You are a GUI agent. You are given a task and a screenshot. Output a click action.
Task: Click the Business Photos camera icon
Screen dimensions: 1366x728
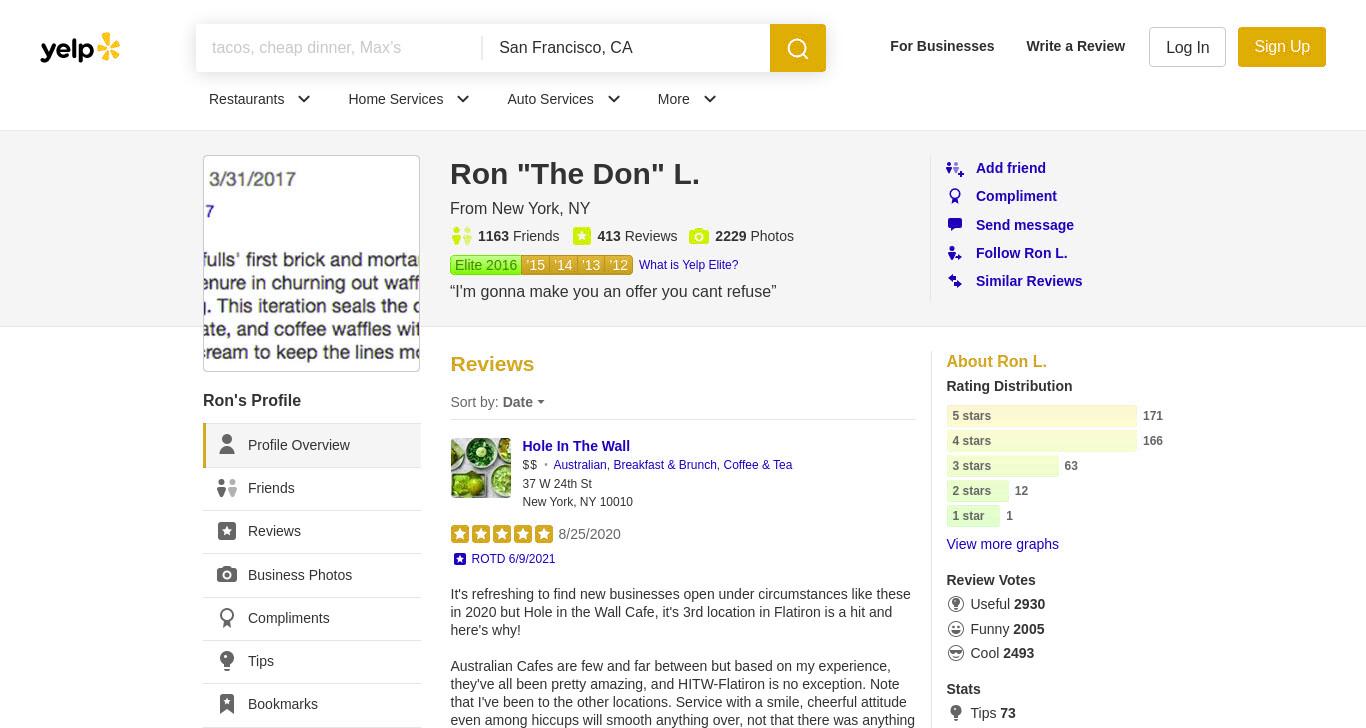pyautogui.click(x=227, y=575)
